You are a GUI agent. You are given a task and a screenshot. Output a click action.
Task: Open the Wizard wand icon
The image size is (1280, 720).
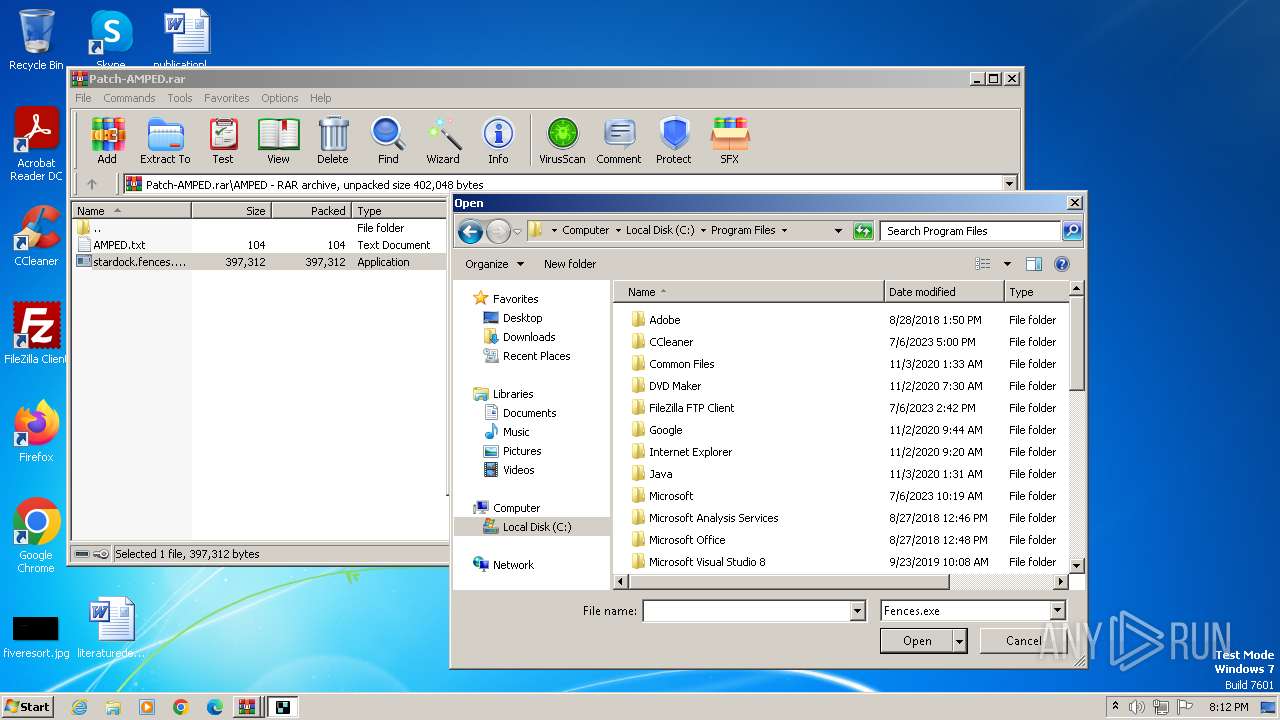[x=443, y=140]
